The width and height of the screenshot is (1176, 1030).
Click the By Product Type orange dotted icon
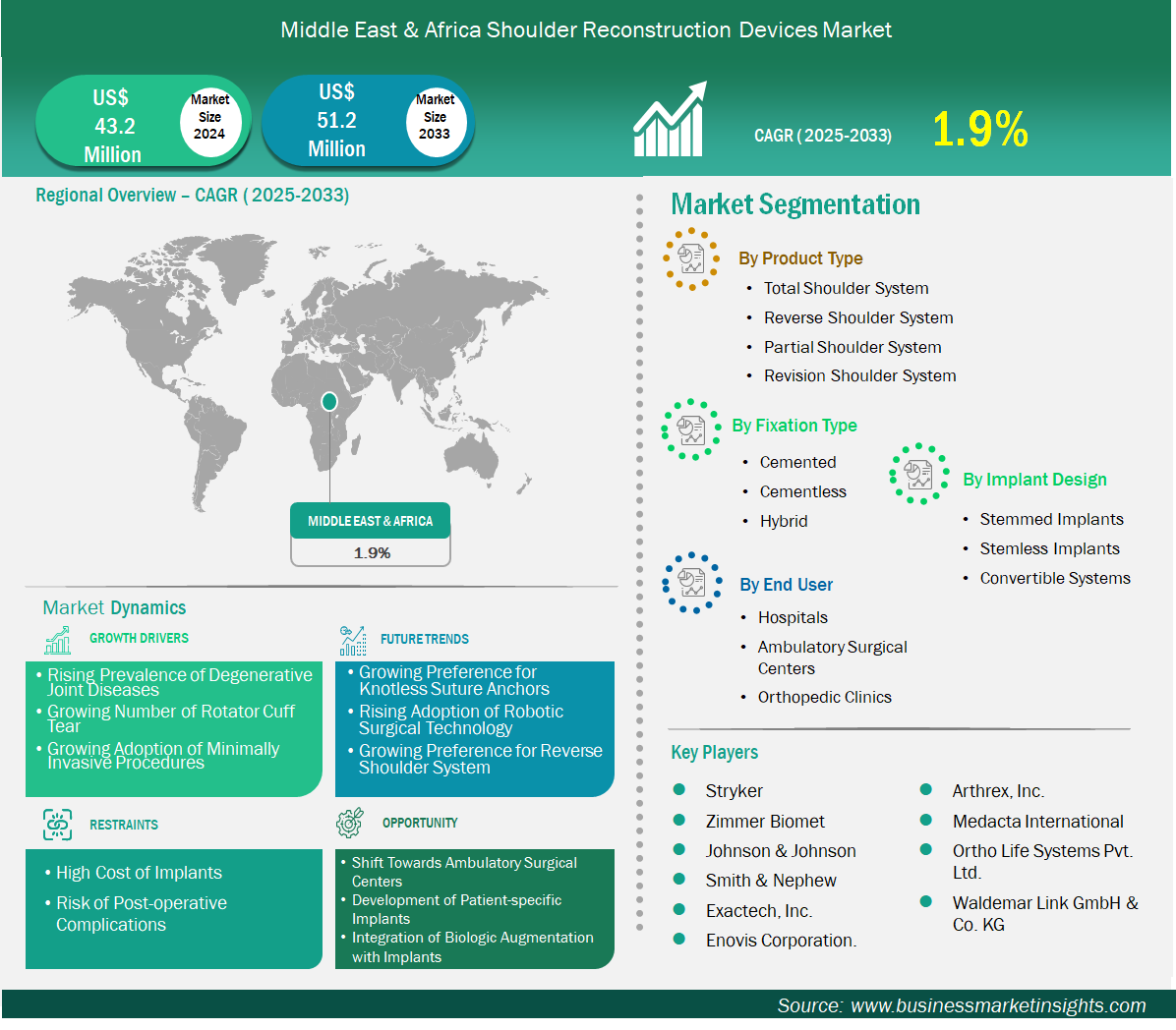691,259
